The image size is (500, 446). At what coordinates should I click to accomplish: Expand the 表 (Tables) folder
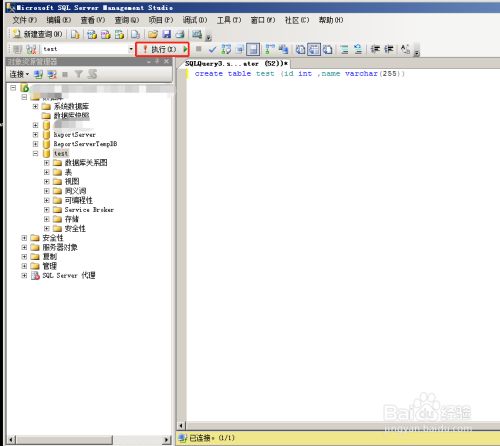46,172
